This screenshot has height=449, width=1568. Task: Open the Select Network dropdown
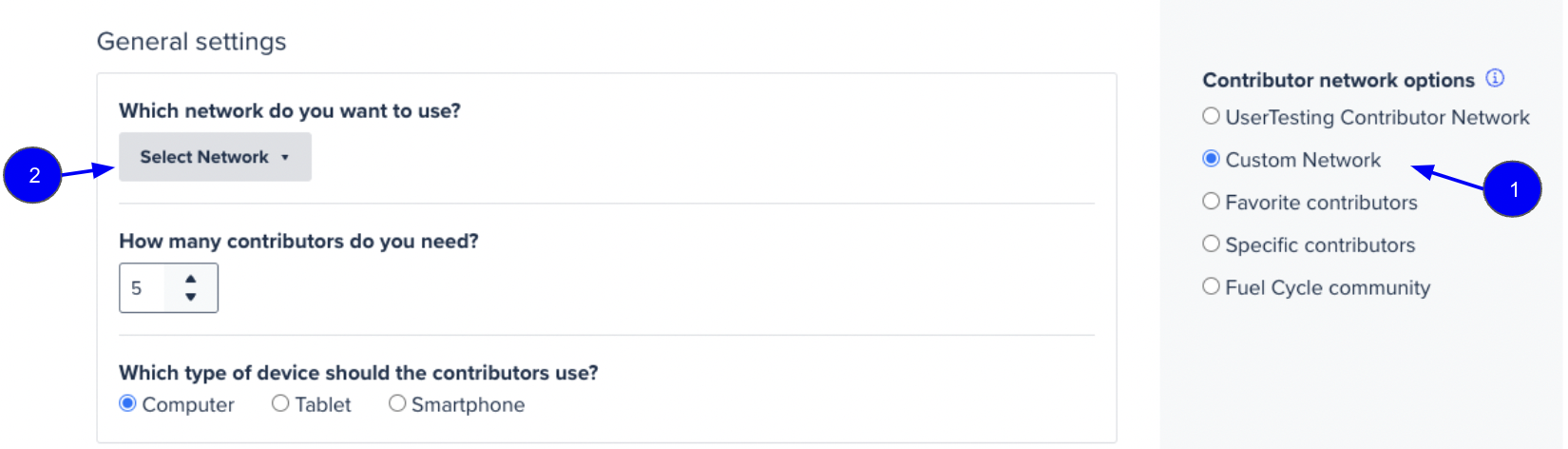click(x=215, y=157)
